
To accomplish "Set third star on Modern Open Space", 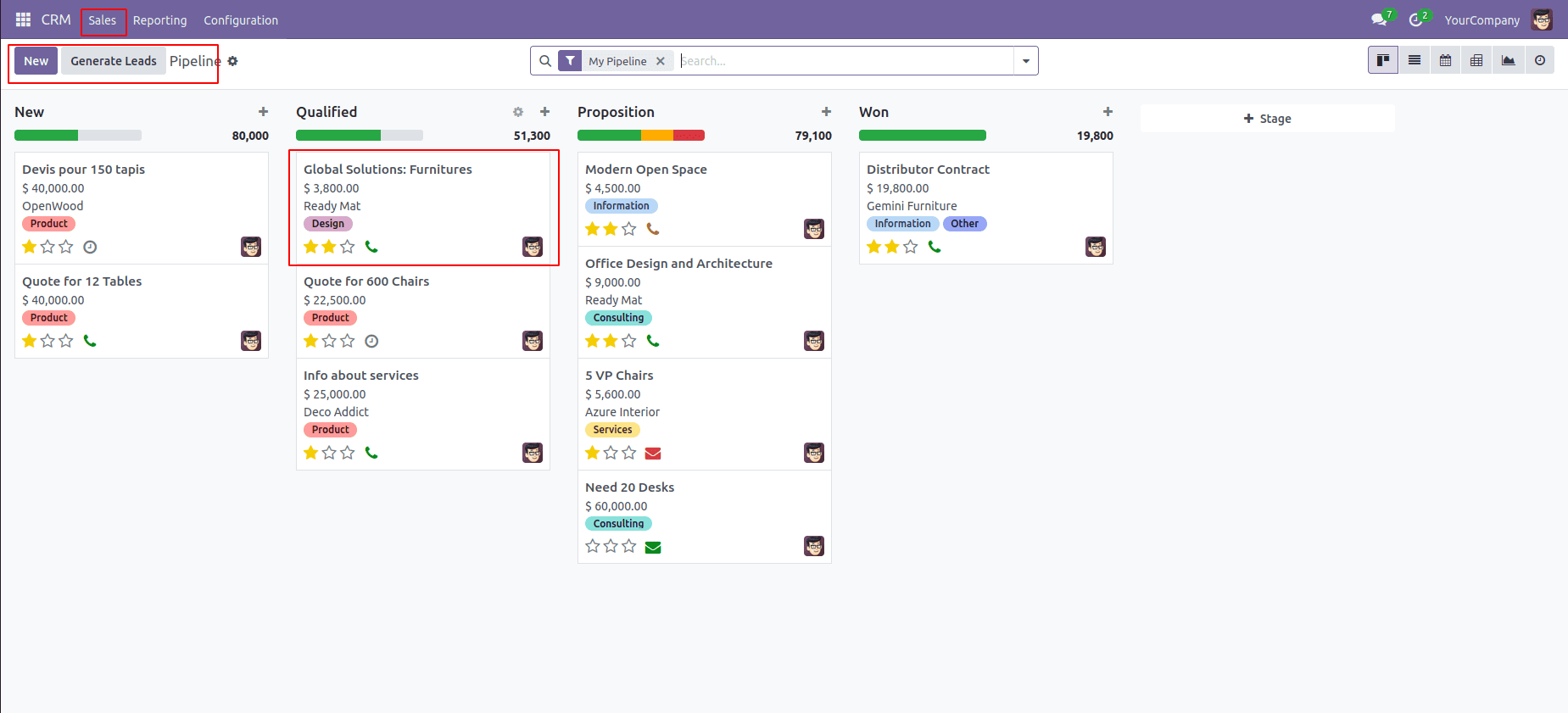I will point(629,229).
